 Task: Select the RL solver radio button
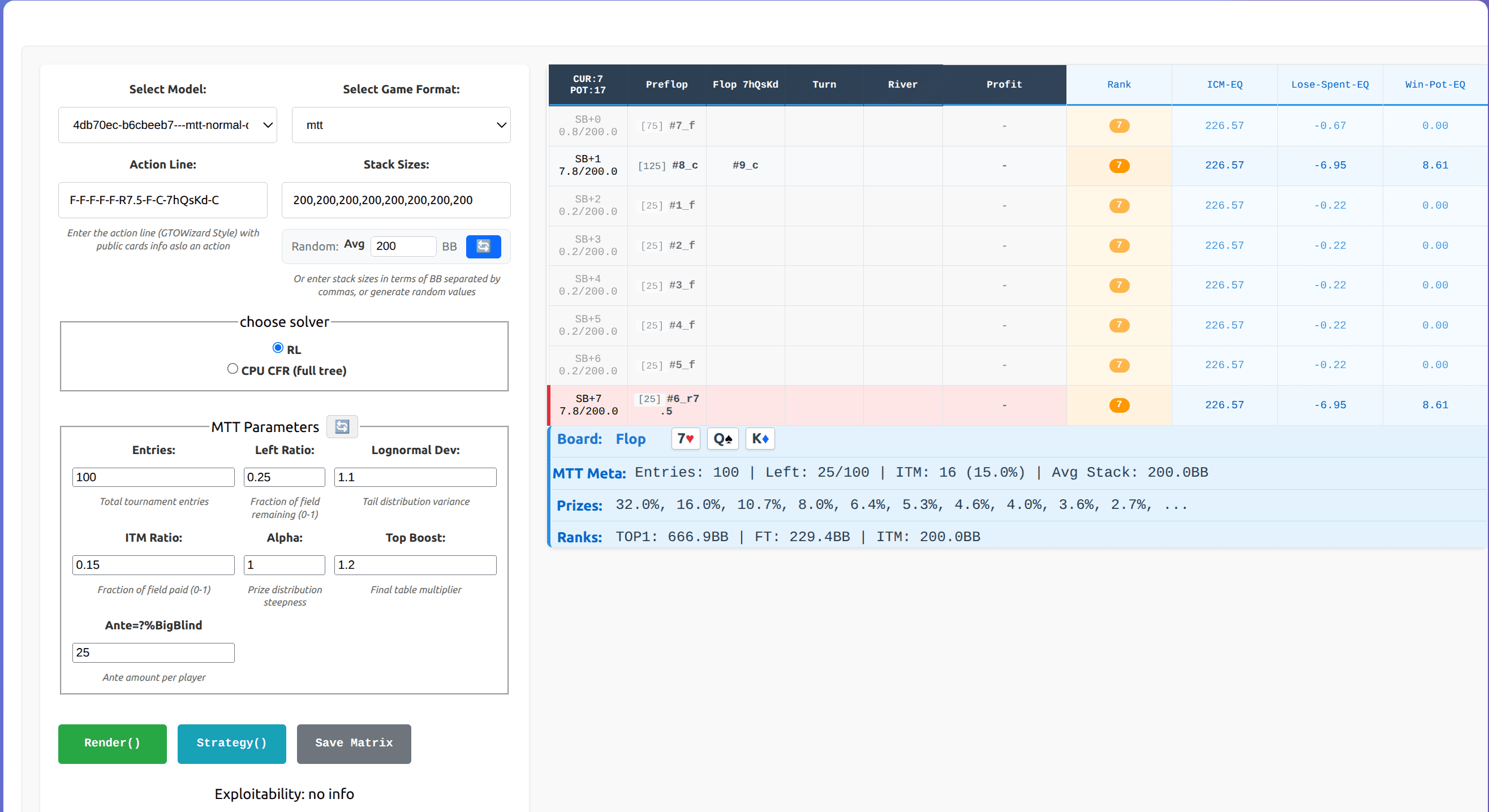[x=277, y=347]
